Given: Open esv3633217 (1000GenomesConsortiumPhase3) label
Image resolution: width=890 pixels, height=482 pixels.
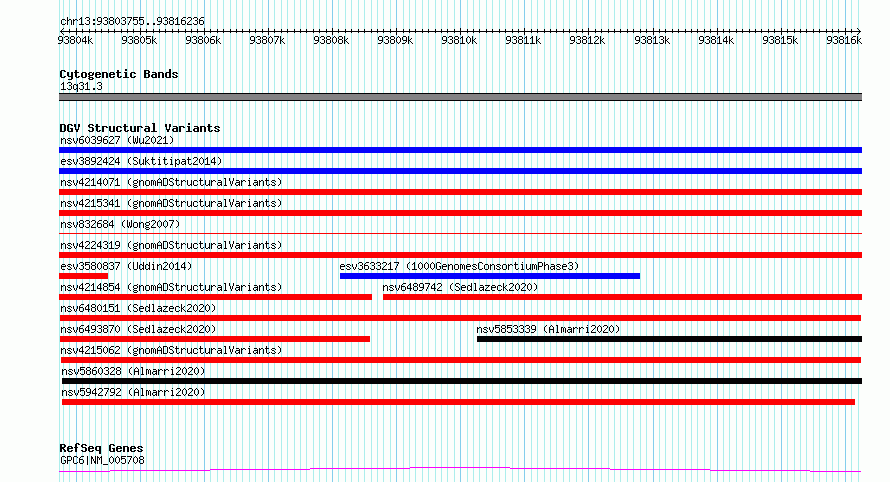Looking at the screenshot, I should (459, 266).
